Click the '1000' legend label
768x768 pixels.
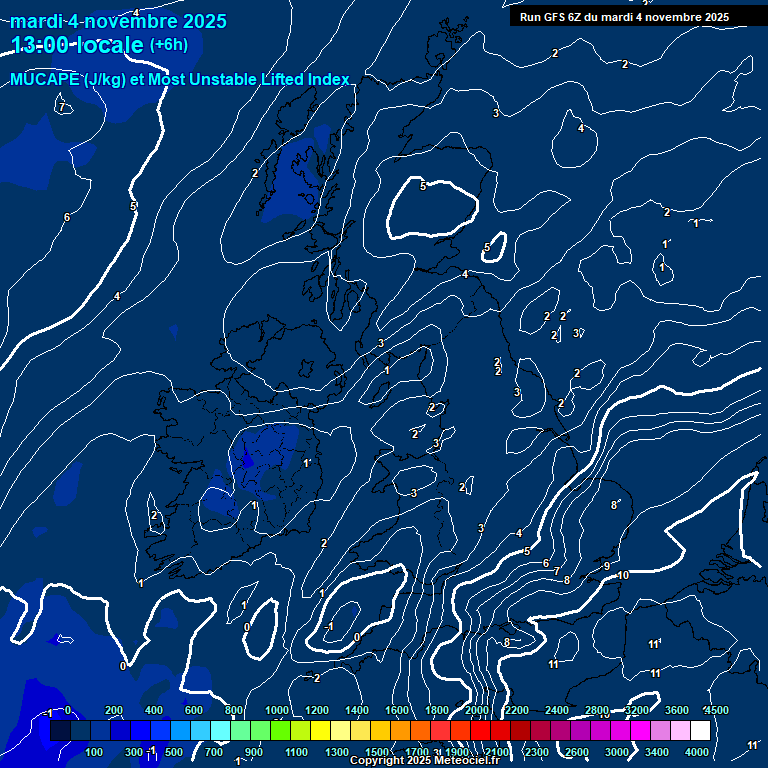pyautogui.click(x=277, y=710)
